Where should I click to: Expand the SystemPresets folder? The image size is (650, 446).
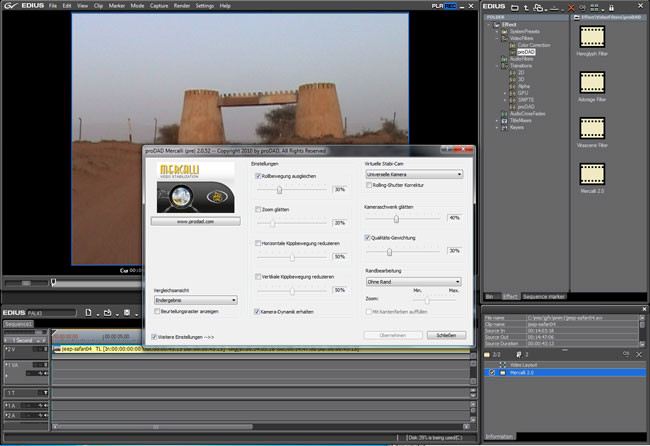pyautogui.click(x=497, y=32)
